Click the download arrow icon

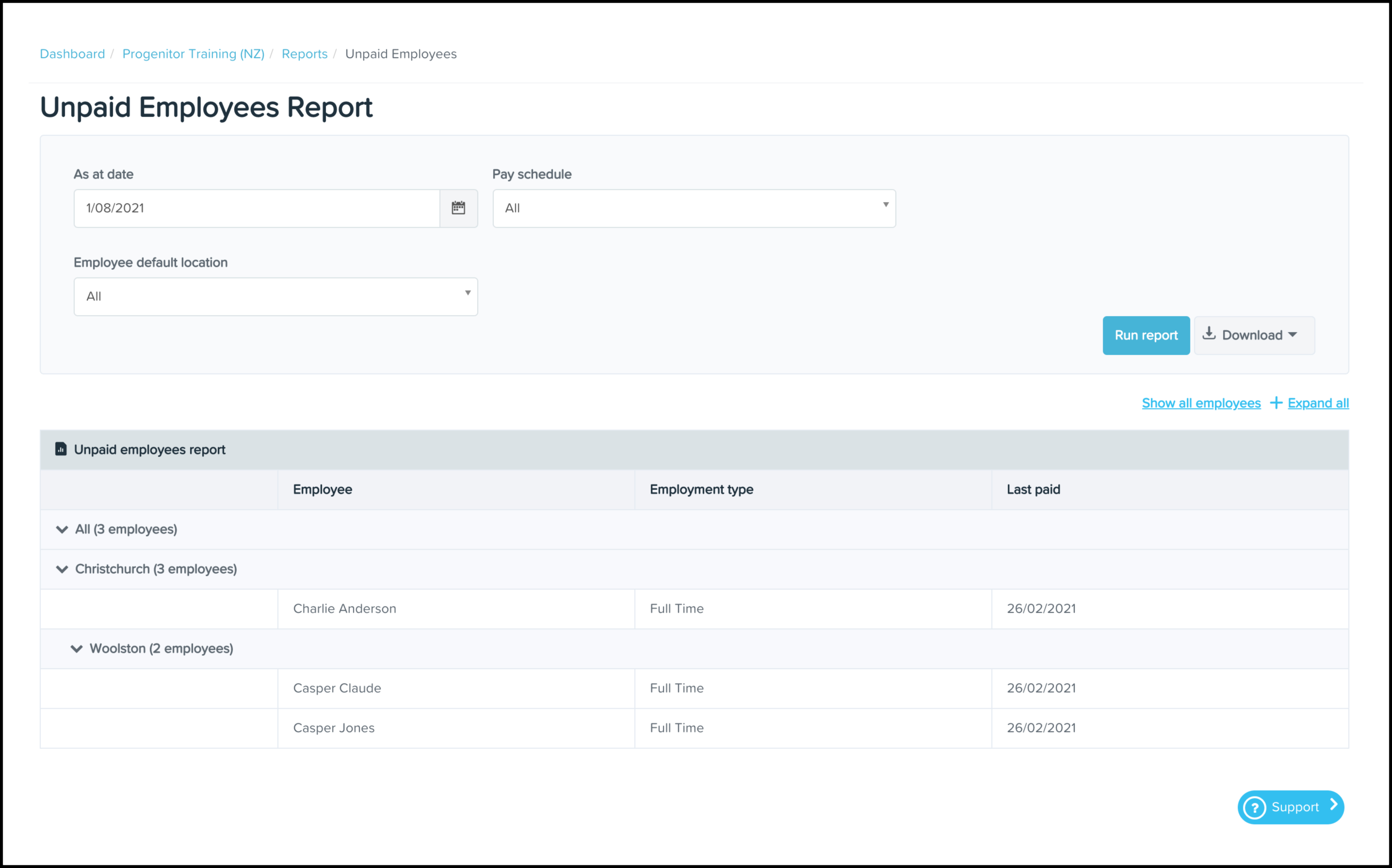point(1209,334)
